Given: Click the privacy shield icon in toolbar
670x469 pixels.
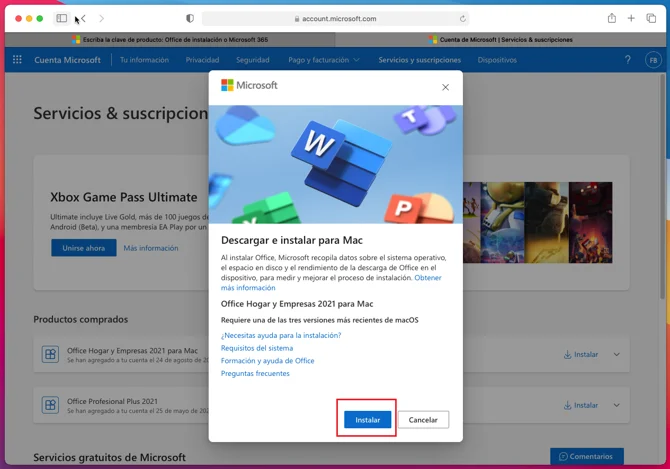Looking at the screenshot, I should [x=190, y=18].
